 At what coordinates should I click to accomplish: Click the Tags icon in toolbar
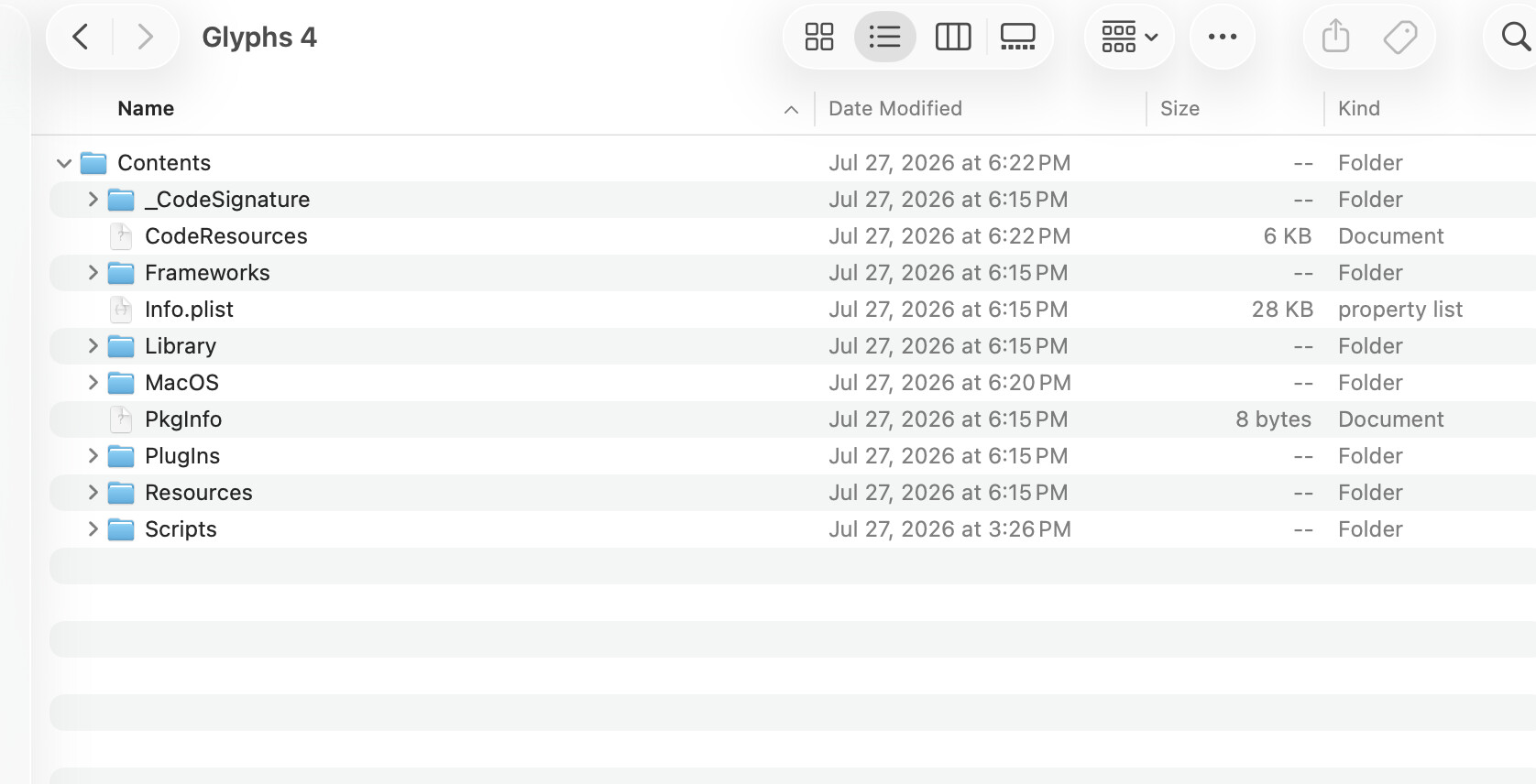point(1399,37)
